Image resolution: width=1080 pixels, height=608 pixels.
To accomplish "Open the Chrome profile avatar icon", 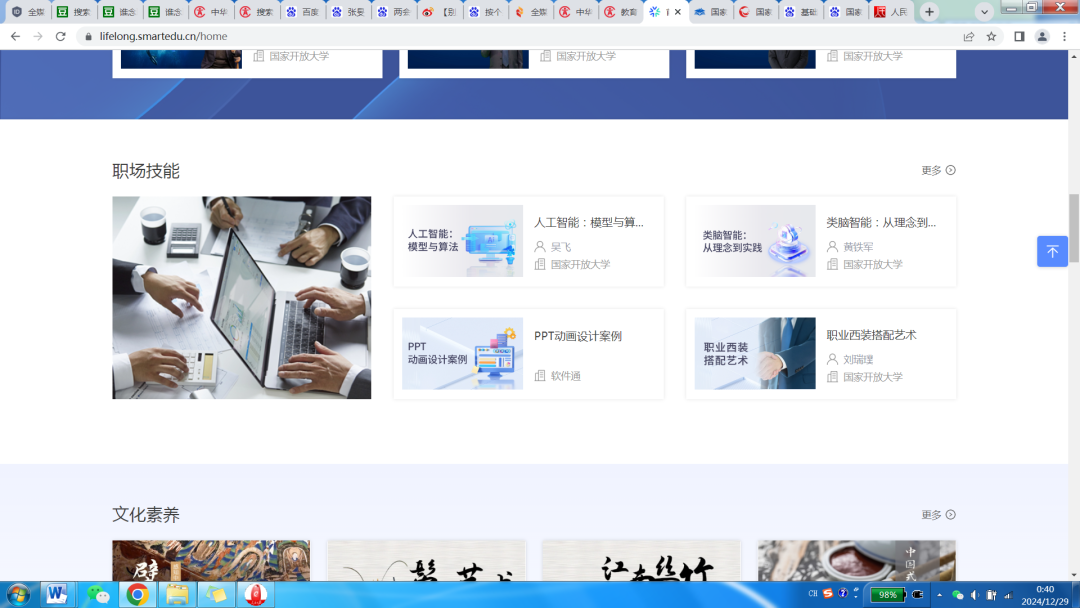I will [1042, 36].
